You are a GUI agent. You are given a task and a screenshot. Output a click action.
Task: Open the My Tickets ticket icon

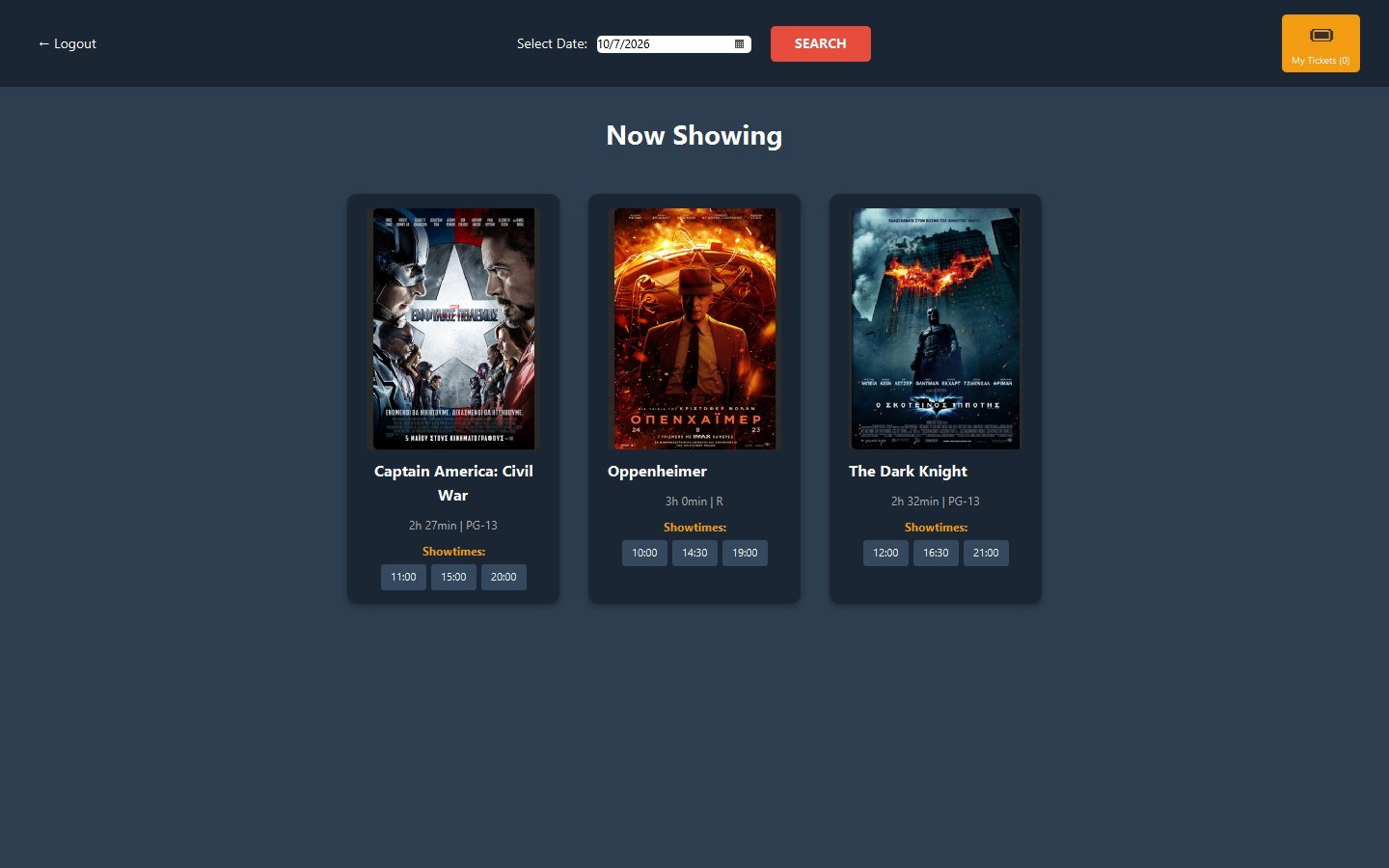tap(1321, 36)
